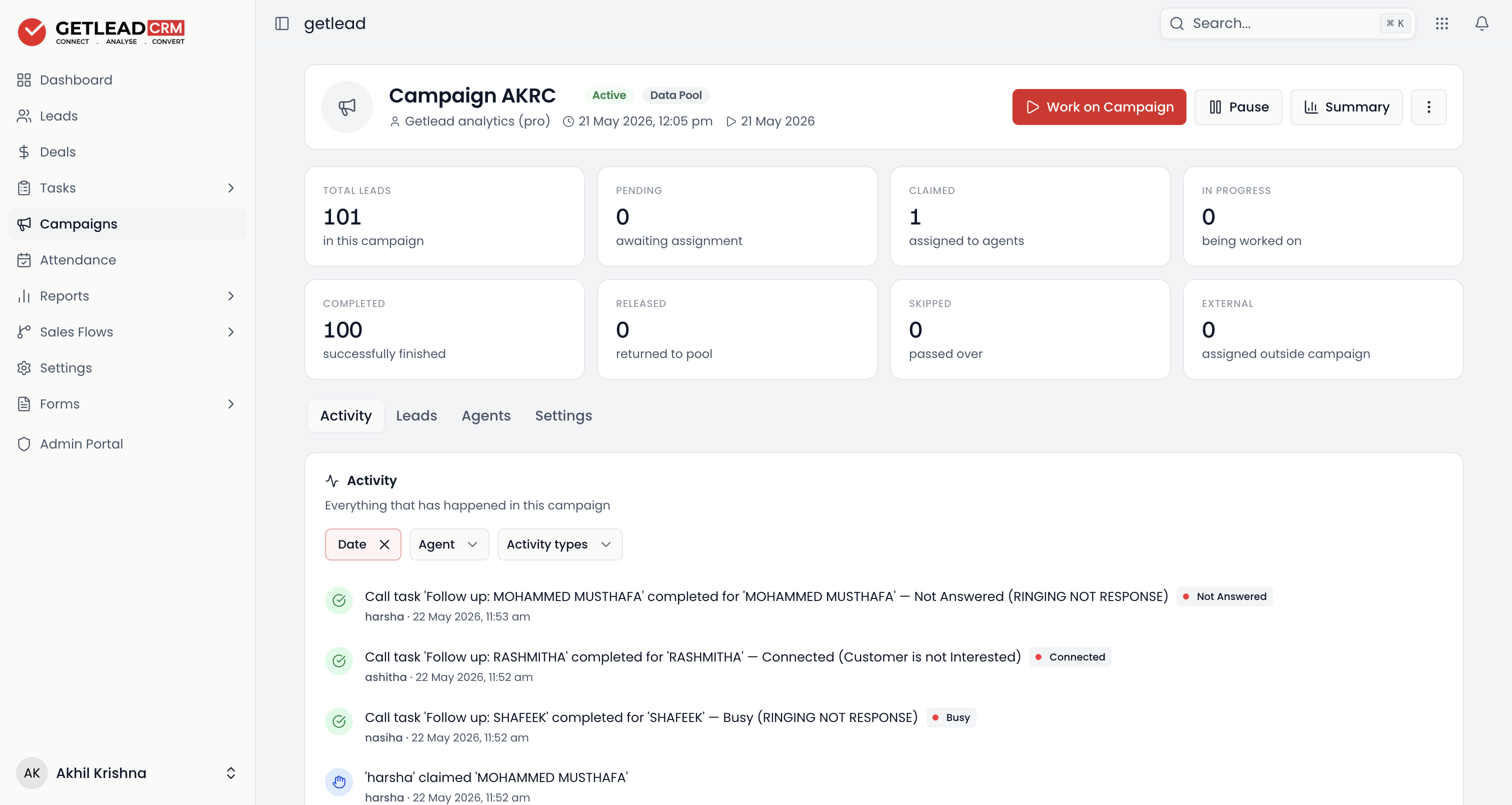
Task: Click the Campaigns megaphone sidebar icon
Action: tap(24, 223)
